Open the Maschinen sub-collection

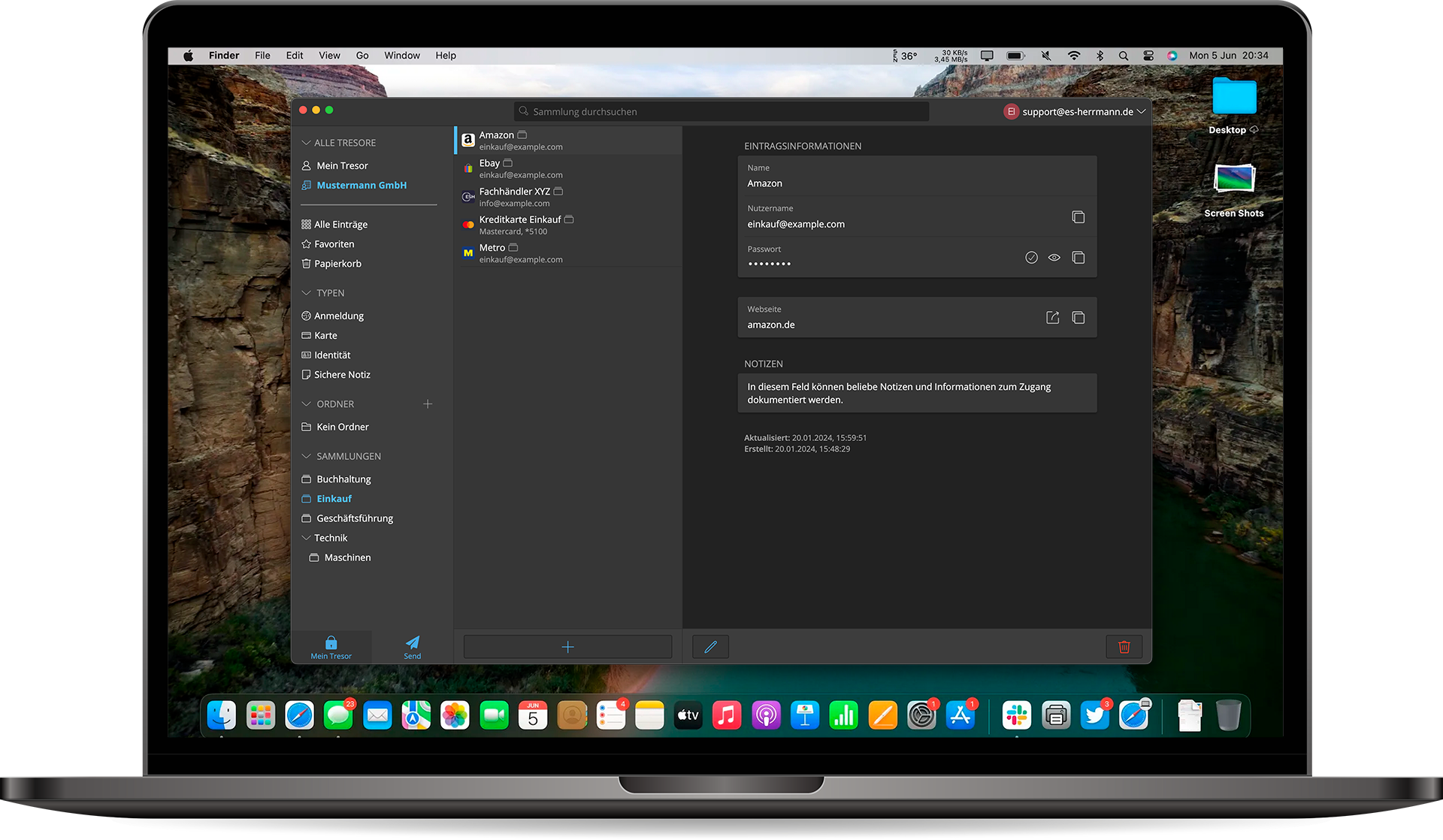point(347,557)
